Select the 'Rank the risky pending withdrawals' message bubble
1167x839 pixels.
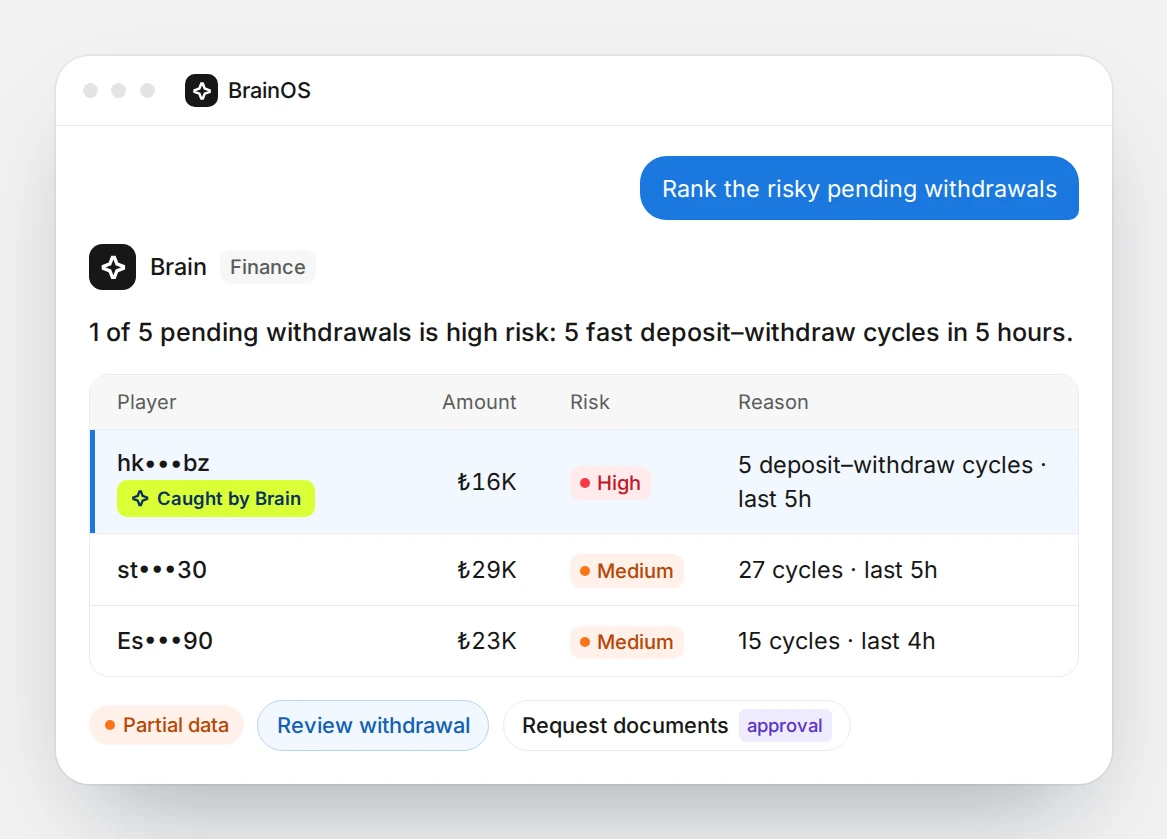(859, 188)
